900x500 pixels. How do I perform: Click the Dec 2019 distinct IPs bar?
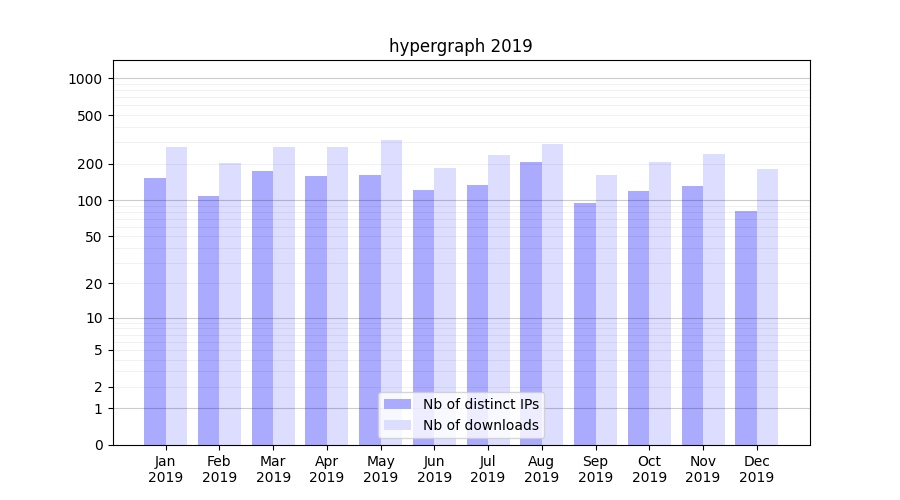[746, 327]
